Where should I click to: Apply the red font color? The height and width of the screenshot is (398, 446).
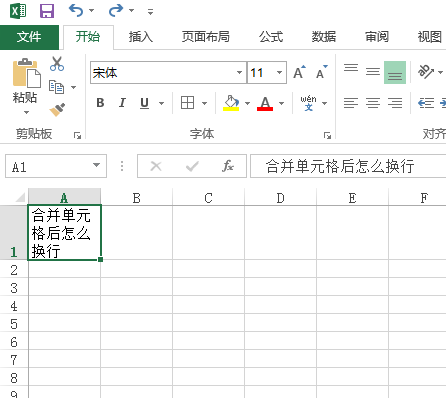coord(265,103)
